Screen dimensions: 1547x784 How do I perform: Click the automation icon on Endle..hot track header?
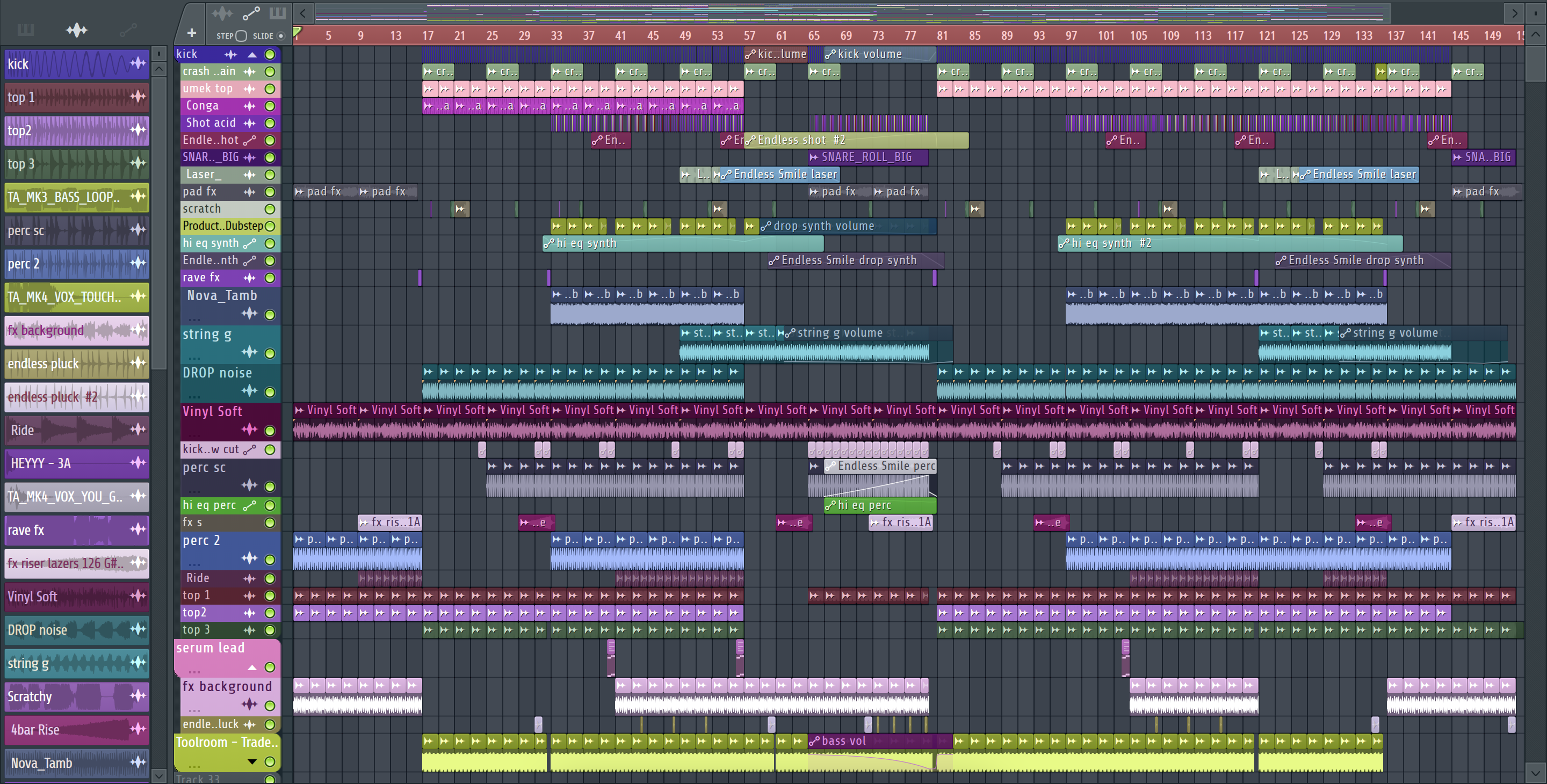[249, 140]
